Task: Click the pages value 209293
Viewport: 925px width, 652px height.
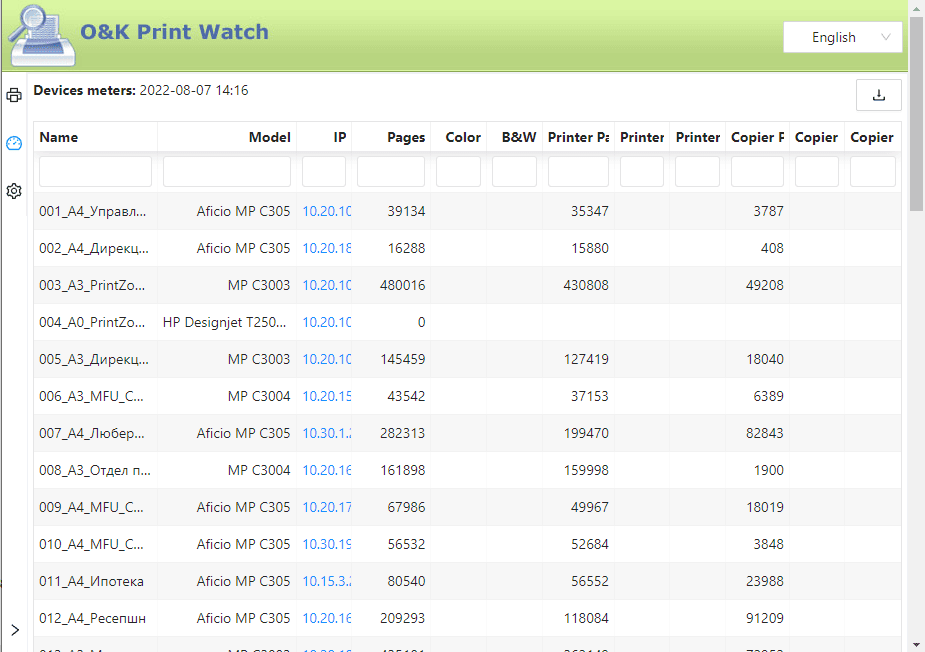Action: tap(402, 618)
